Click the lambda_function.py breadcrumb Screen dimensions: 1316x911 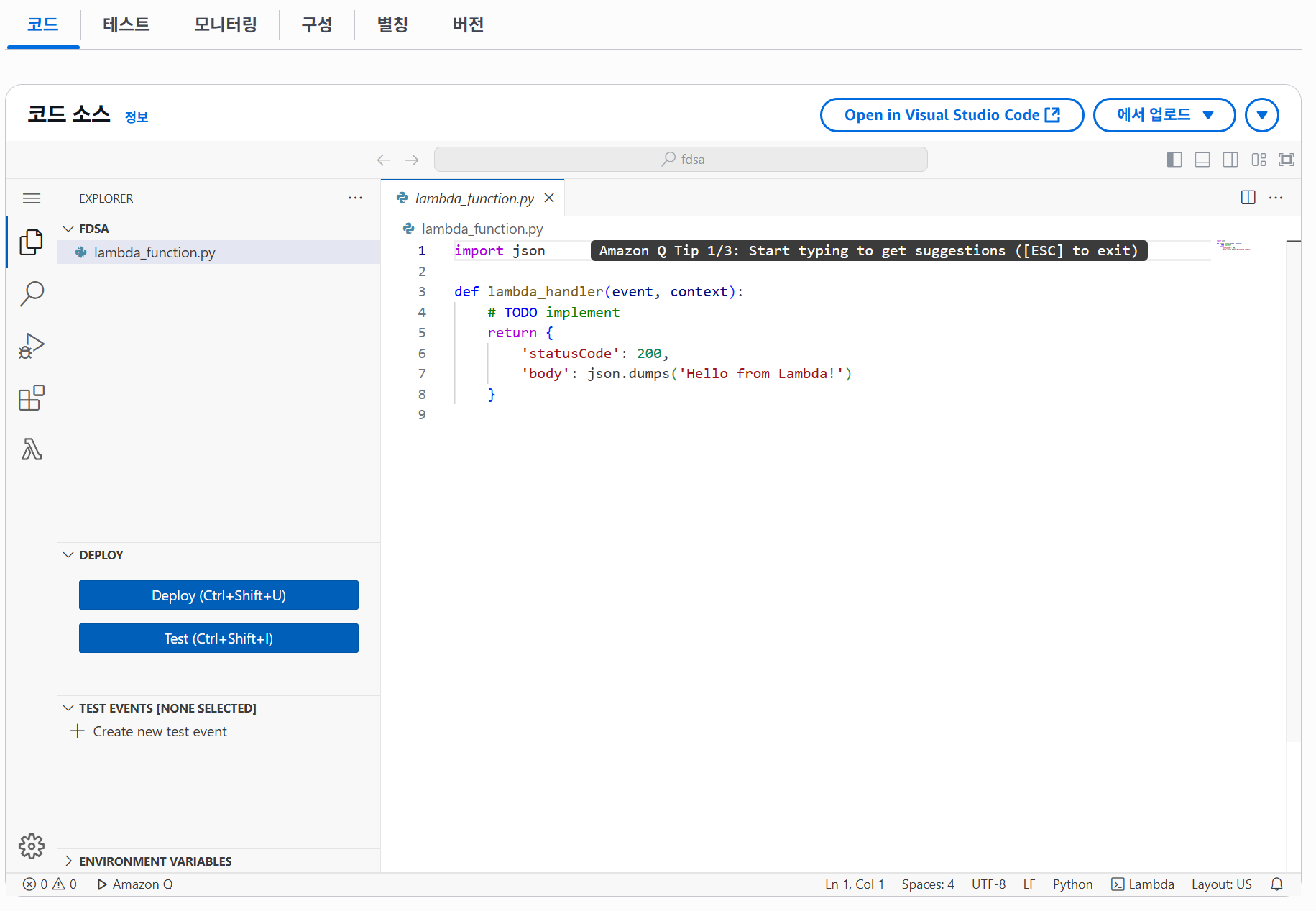pos(473,229)
